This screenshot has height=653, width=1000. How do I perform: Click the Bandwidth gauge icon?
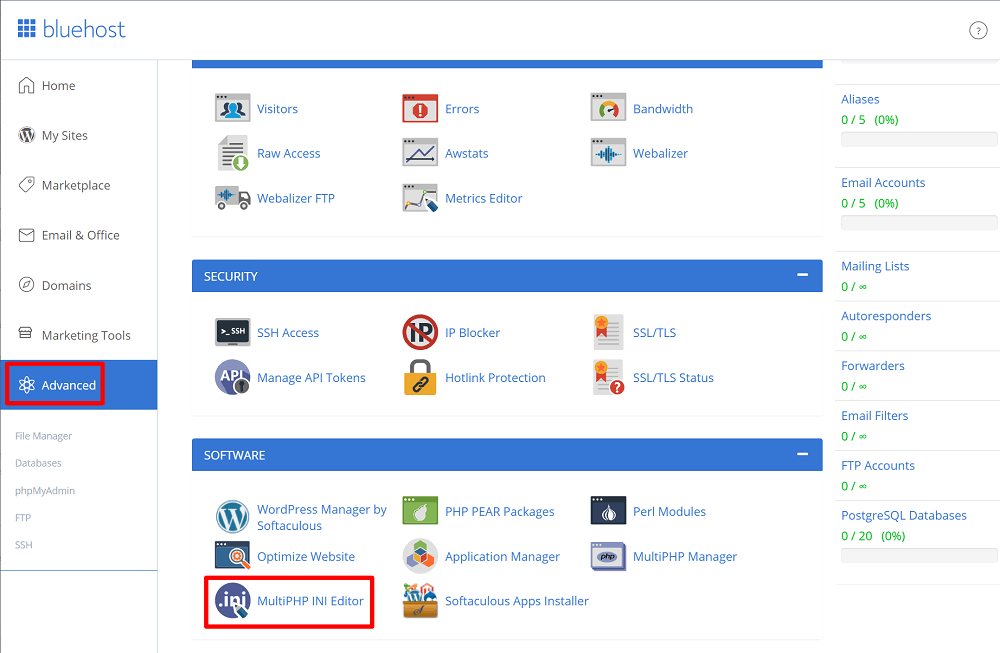click(x=608, y=108)
